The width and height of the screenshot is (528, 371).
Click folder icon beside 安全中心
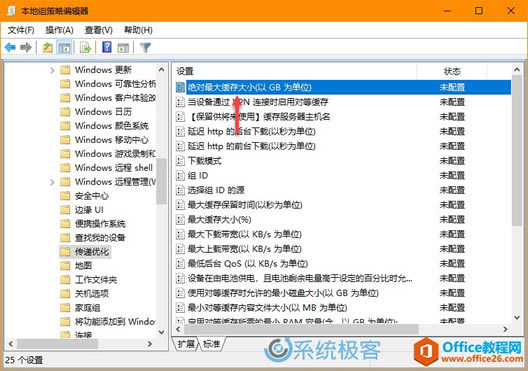click(x=65, y=196)
